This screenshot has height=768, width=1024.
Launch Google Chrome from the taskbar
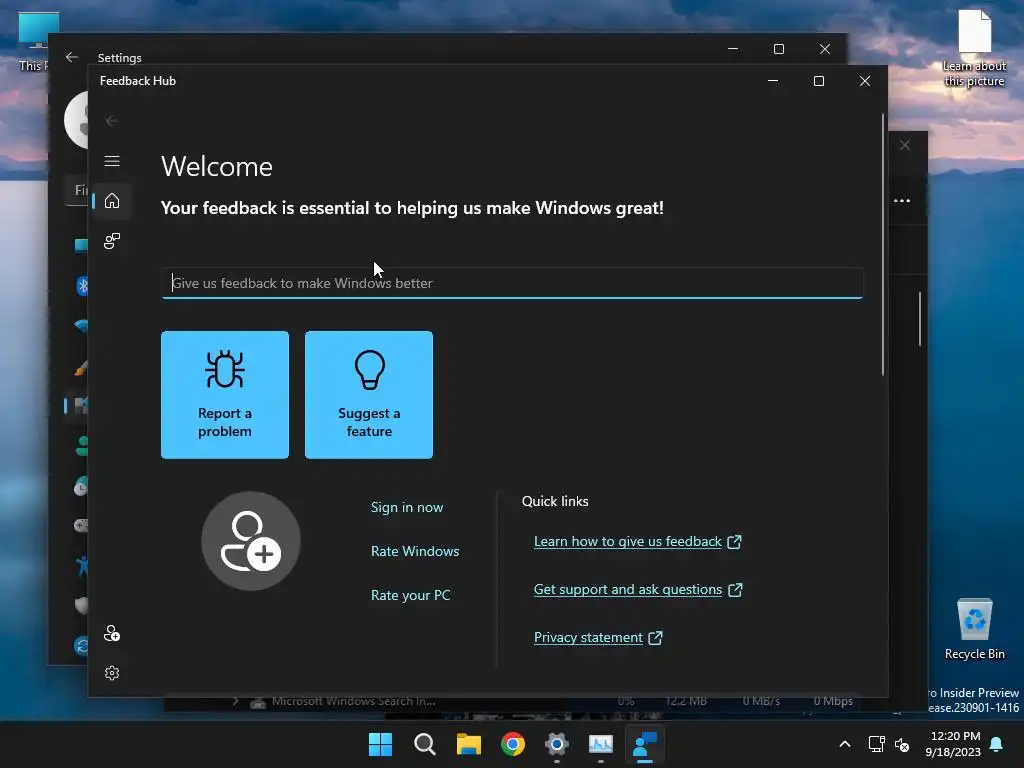click(x=513, y=744)
